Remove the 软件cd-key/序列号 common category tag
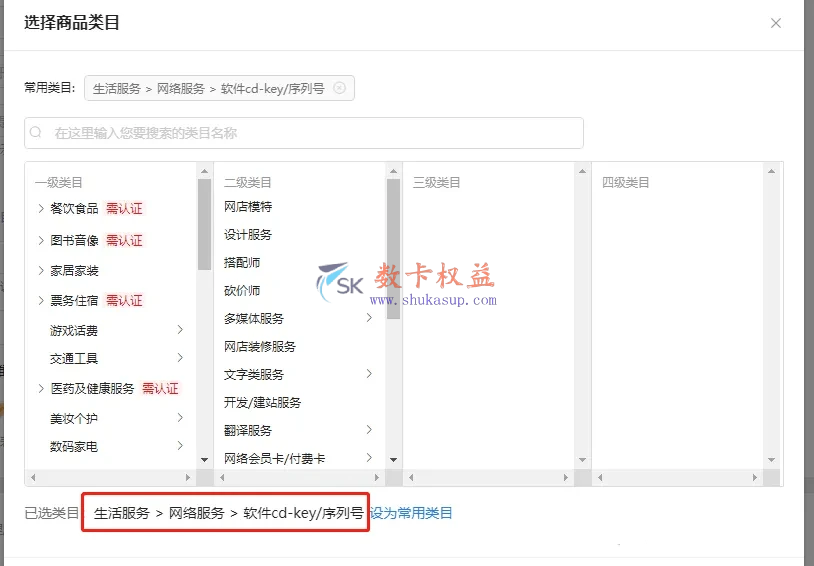This screenshot has height=566, width=814. (x=339, y=88)
